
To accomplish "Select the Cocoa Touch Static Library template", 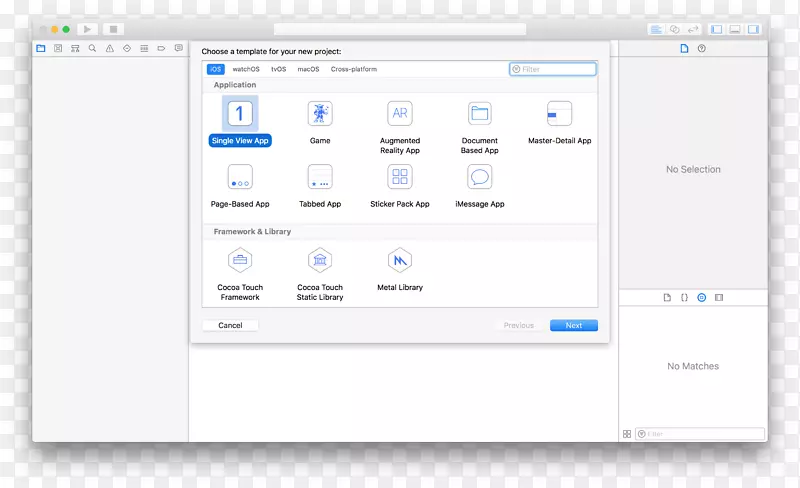I will [320, 274].
